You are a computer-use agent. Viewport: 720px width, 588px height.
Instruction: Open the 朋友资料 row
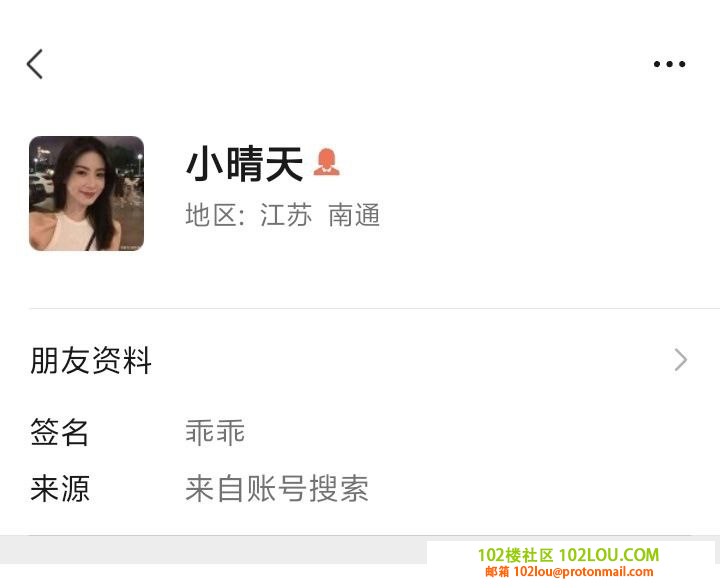point(360,360)
